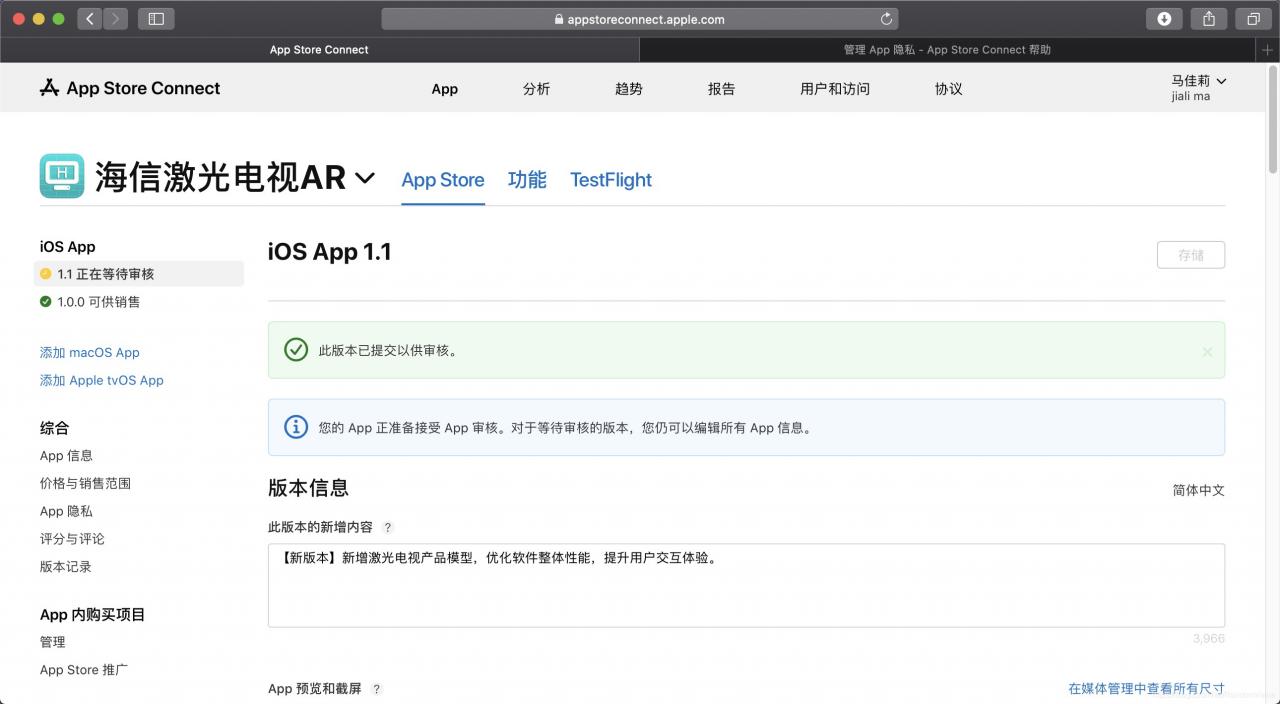The width and height of the screenshot is (1280, 704).
Task: Select the App Store Connect browser tab
Action: coord(319,50)
